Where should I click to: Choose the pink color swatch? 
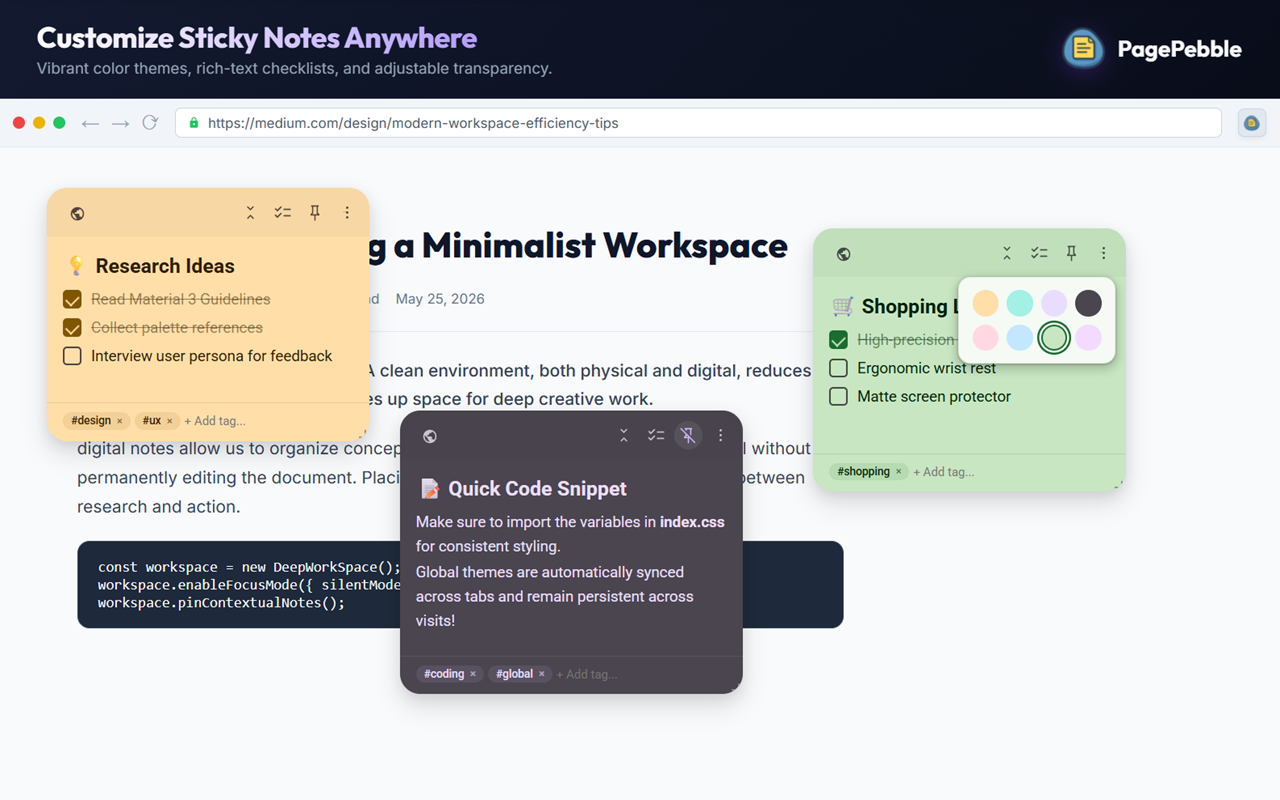point(985,337)
